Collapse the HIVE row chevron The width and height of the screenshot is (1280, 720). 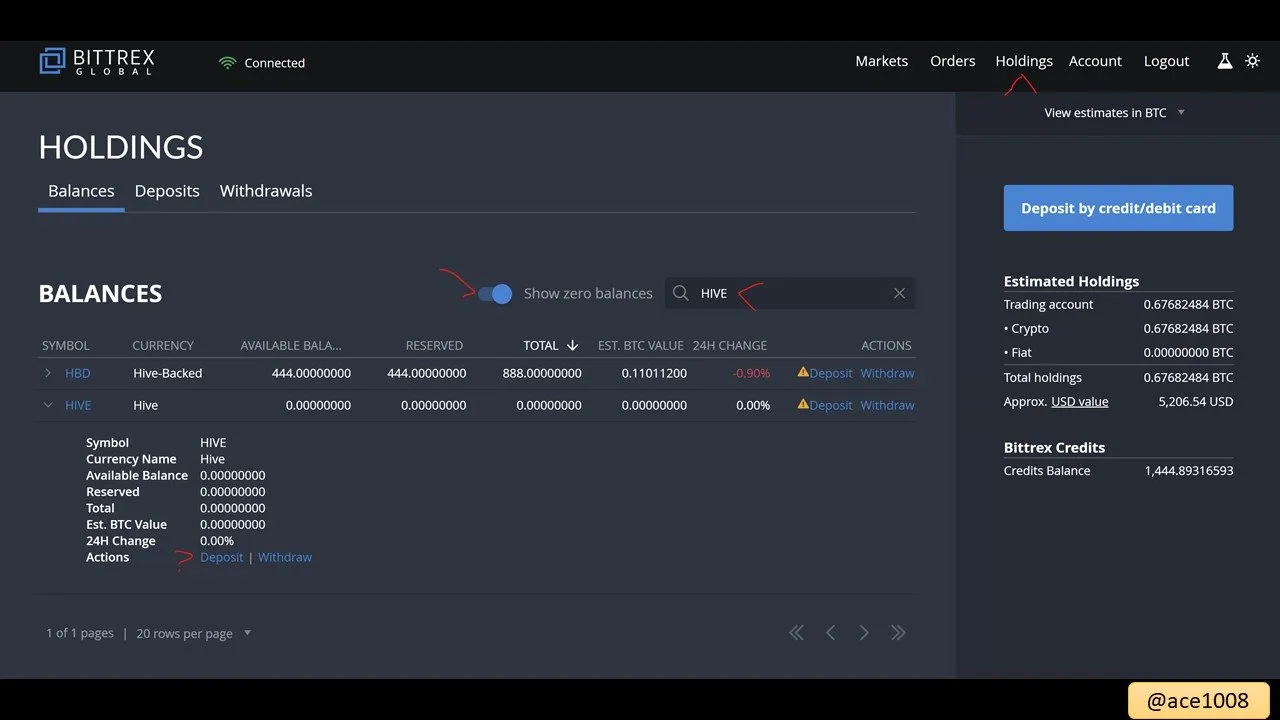tap(48, 405)
